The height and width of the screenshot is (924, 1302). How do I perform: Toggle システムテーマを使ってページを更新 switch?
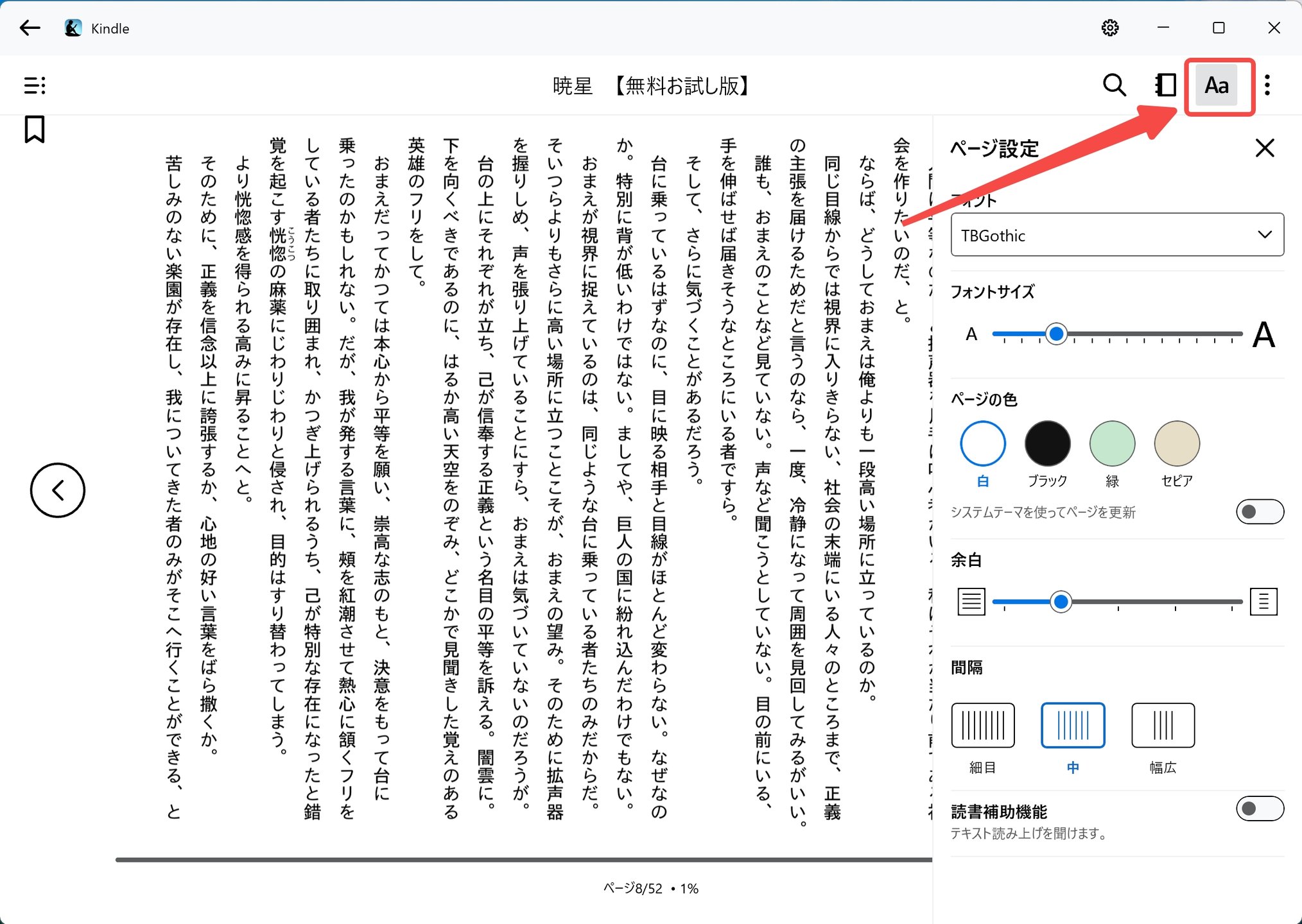pyautogui.click(x=1260, y=511)
